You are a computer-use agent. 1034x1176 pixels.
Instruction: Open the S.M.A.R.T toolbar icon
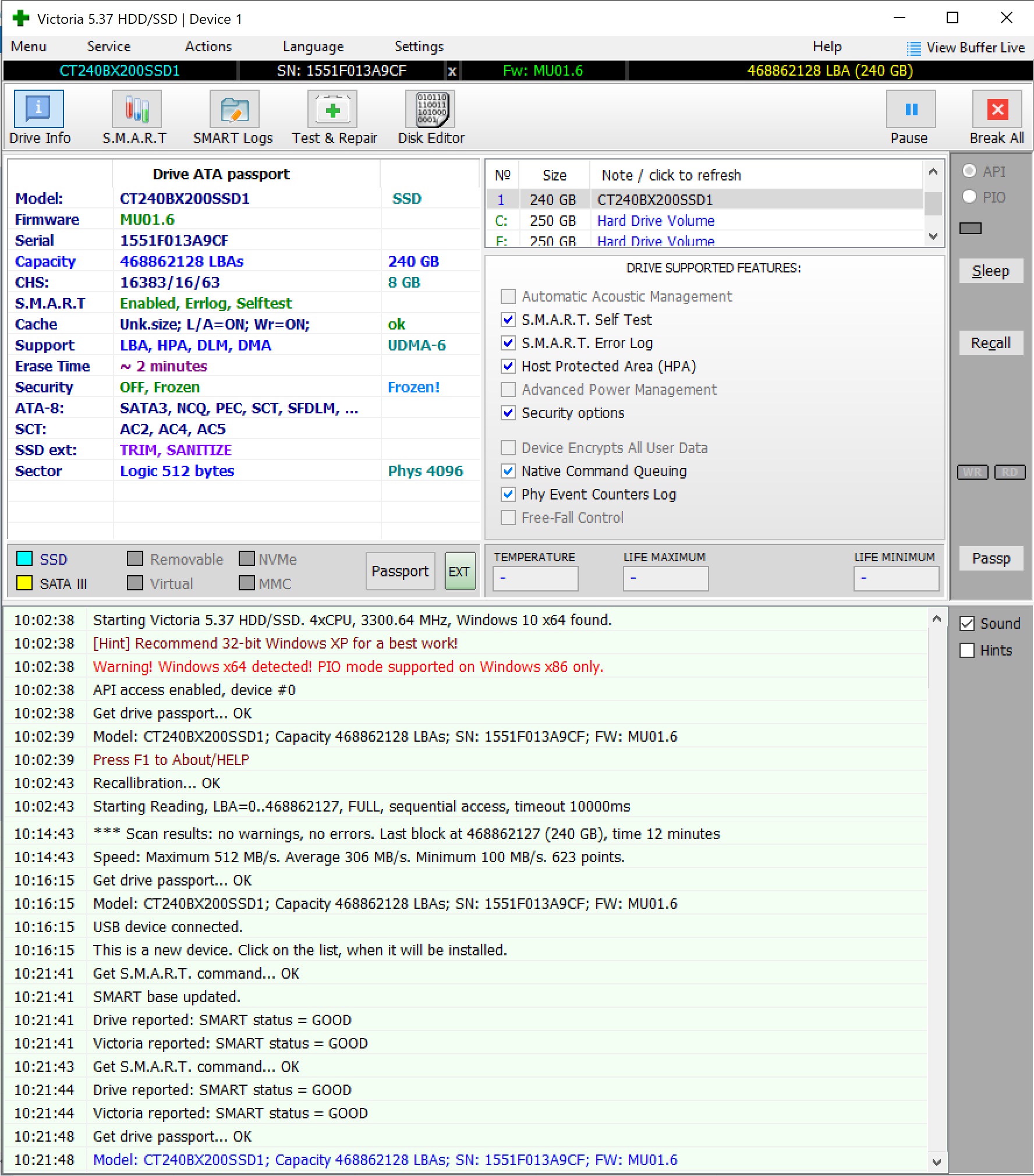pyautogui.click(x=136, y=109)
